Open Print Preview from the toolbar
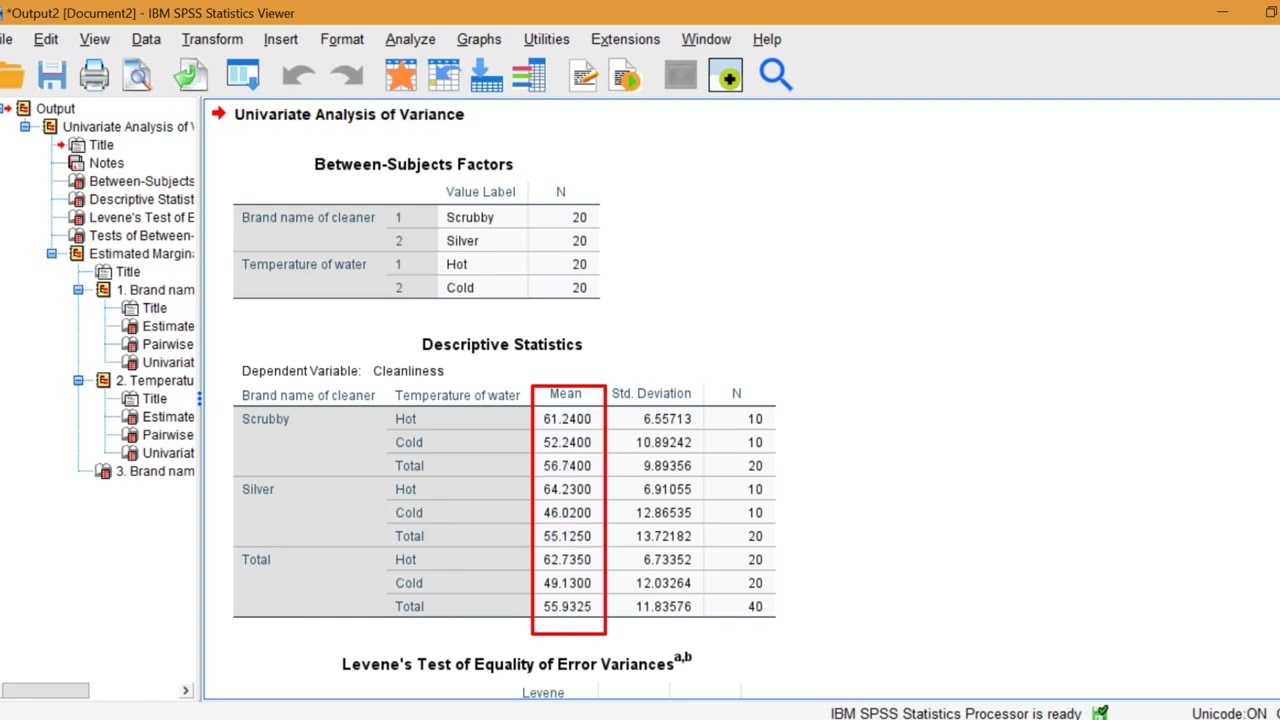1280x720 pixels. click(138, 76)
